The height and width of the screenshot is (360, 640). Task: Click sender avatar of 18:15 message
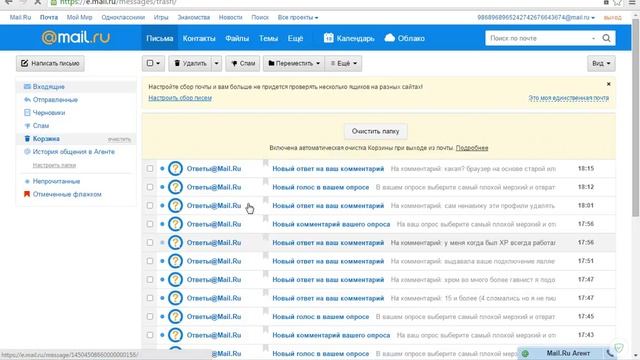(175, 169)
